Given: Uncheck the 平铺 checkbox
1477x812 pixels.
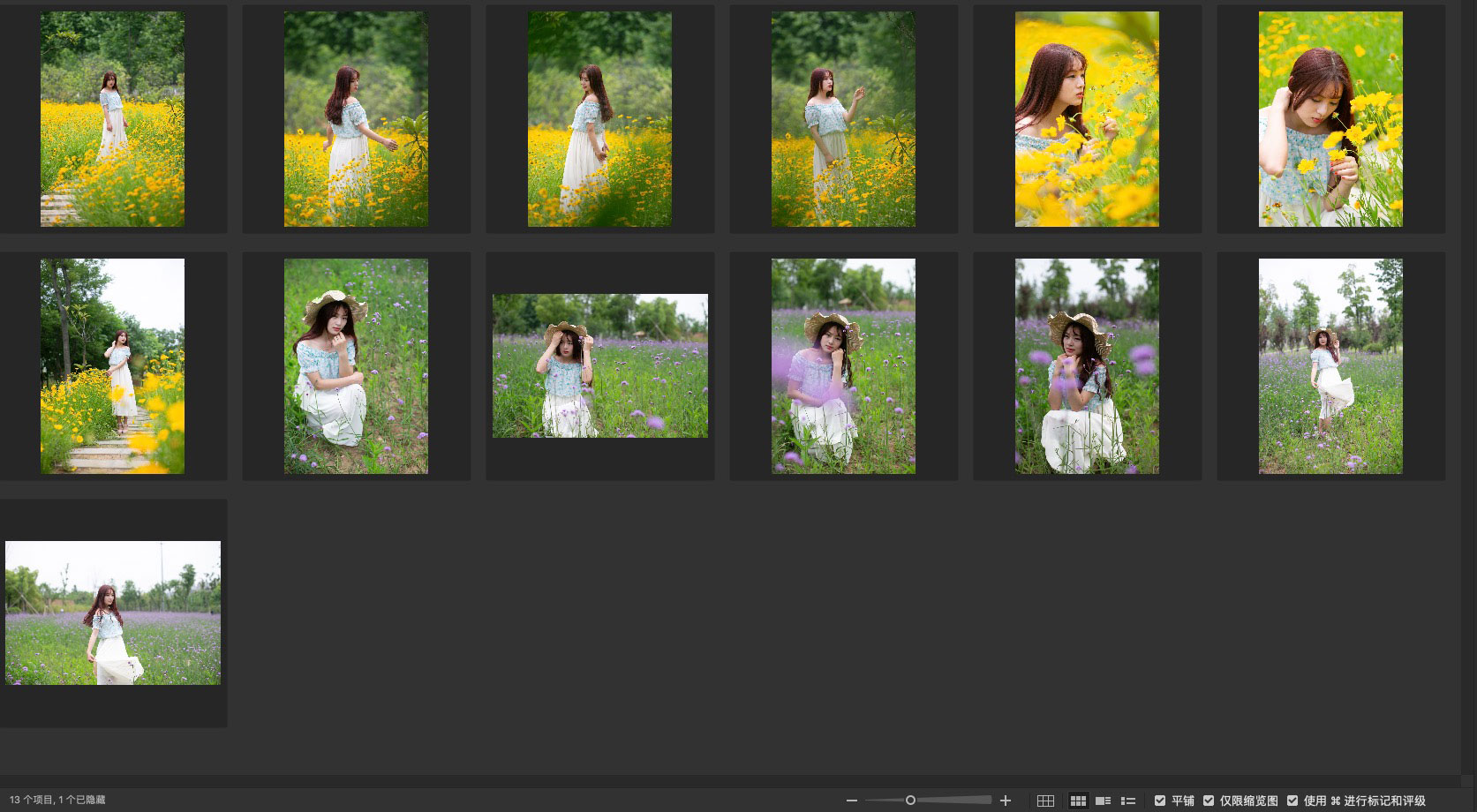Looking at the screenshot, I should pyautogui.click(x=1160, y=801).
